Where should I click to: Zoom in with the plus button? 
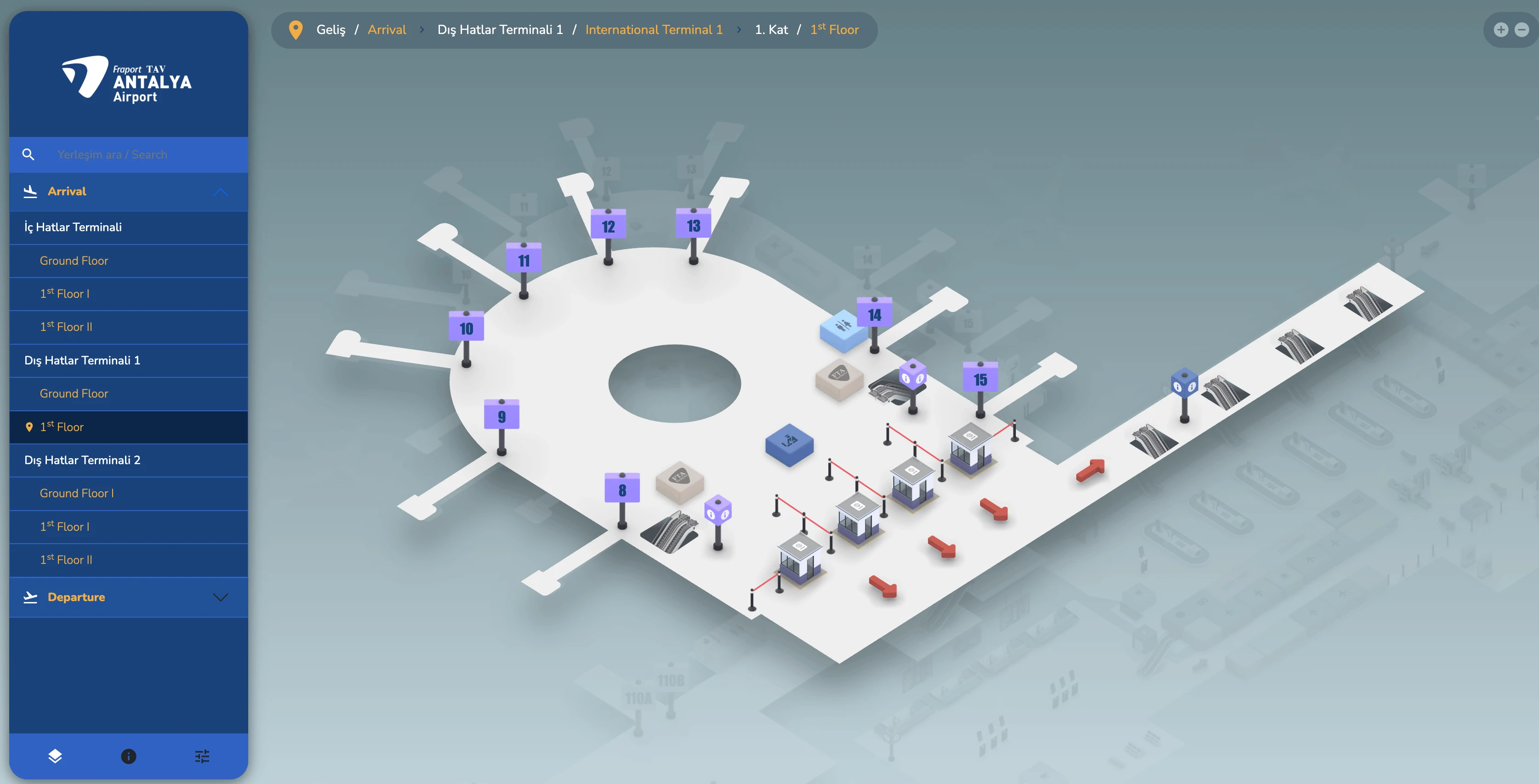[1501, 30]
